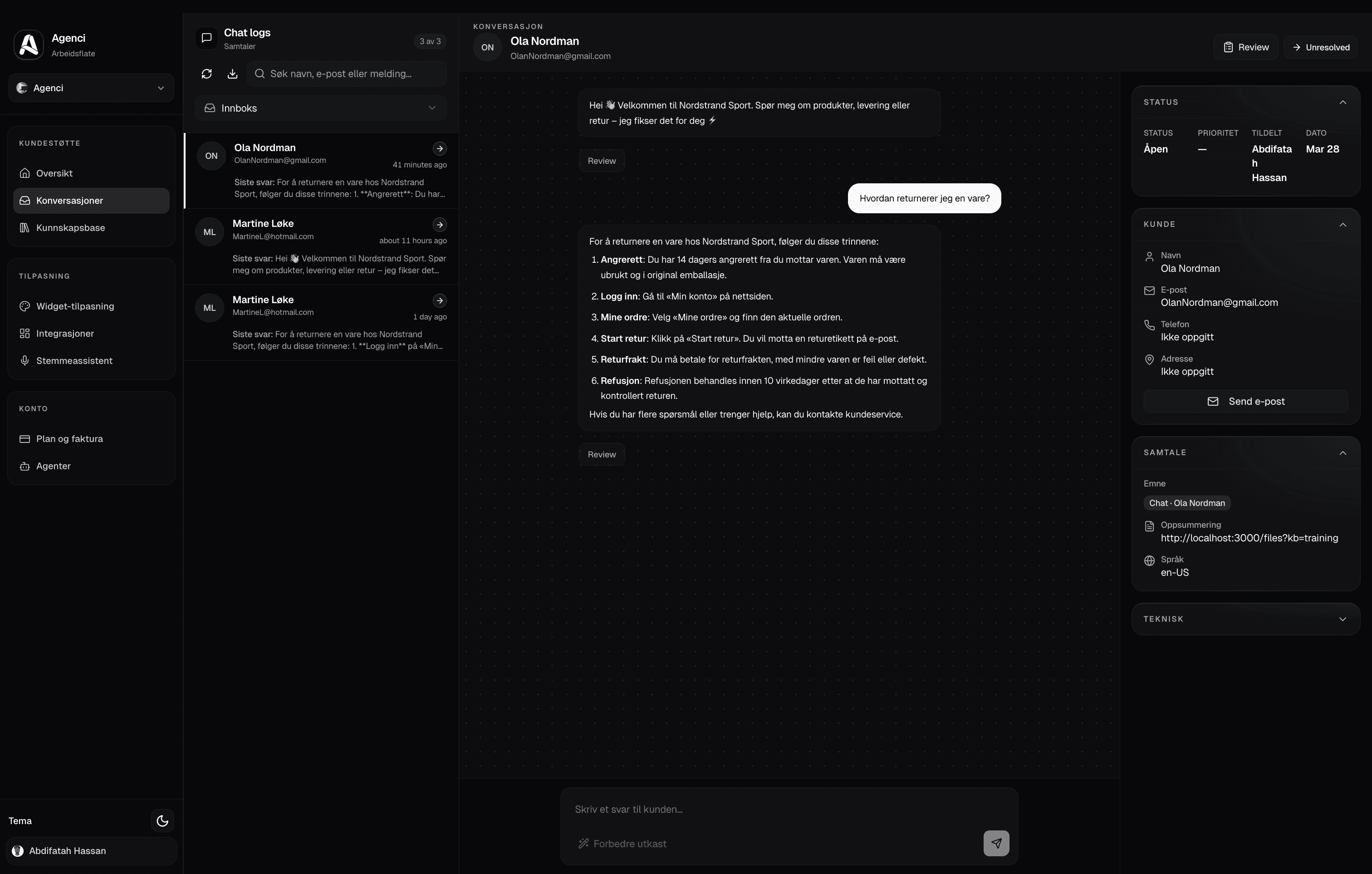Click the ON avatar in conversation header
The image size is (1372, 874).
pos(487,47)
